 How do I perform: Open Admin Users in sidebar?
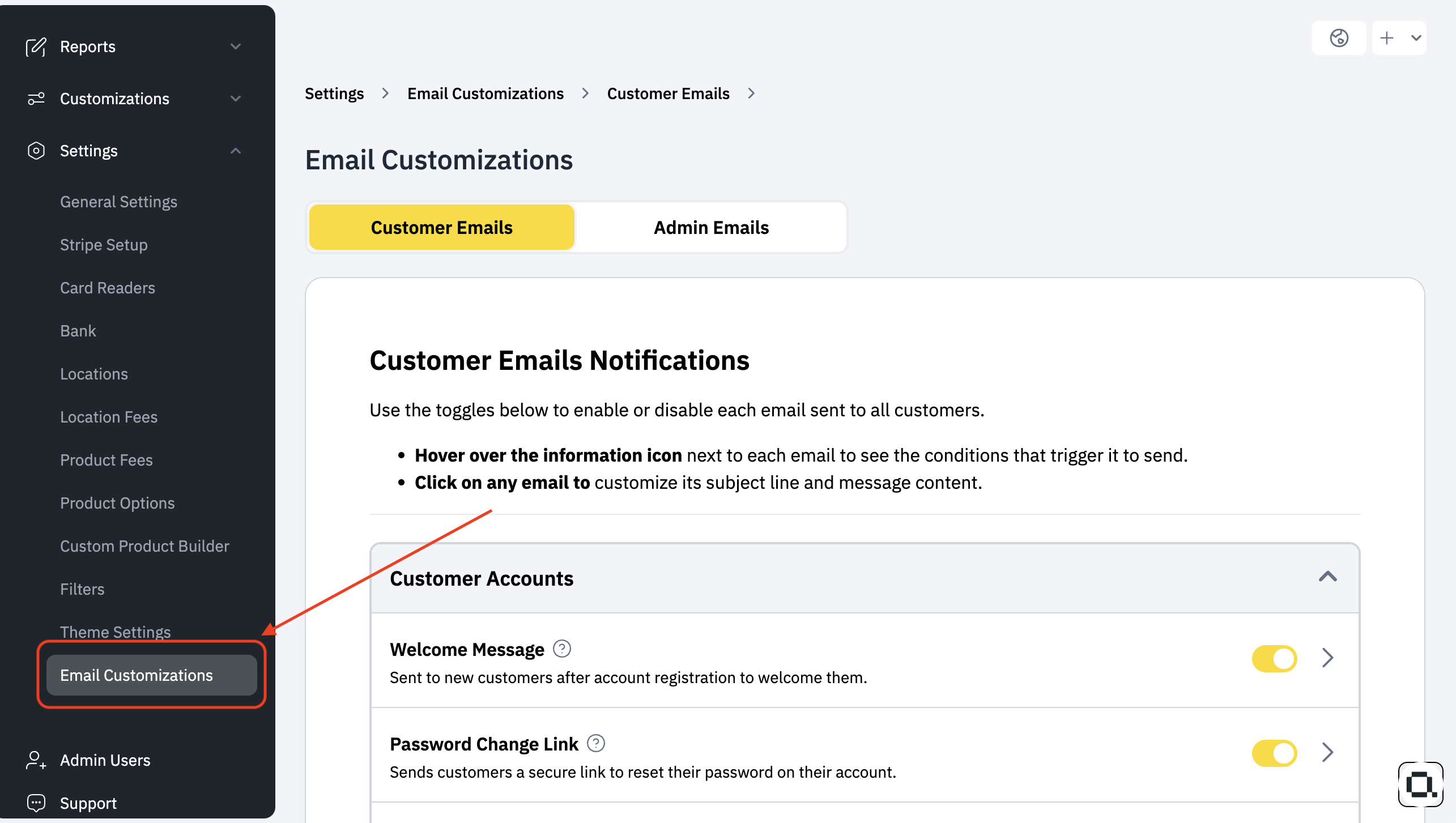click(x=105, y=760)
